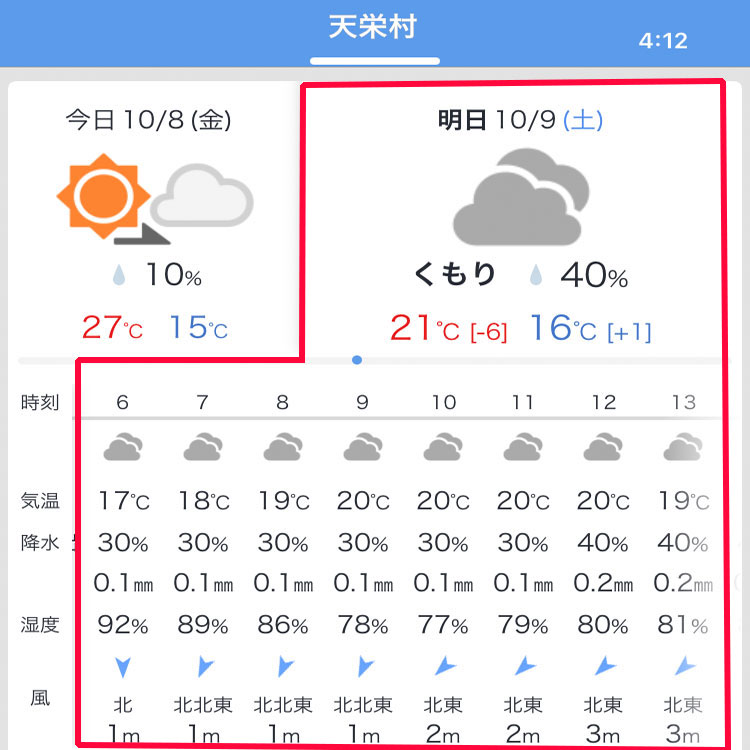Tap the raindrop icon beside 40%
Screen dimensions: 750x750
536,275
